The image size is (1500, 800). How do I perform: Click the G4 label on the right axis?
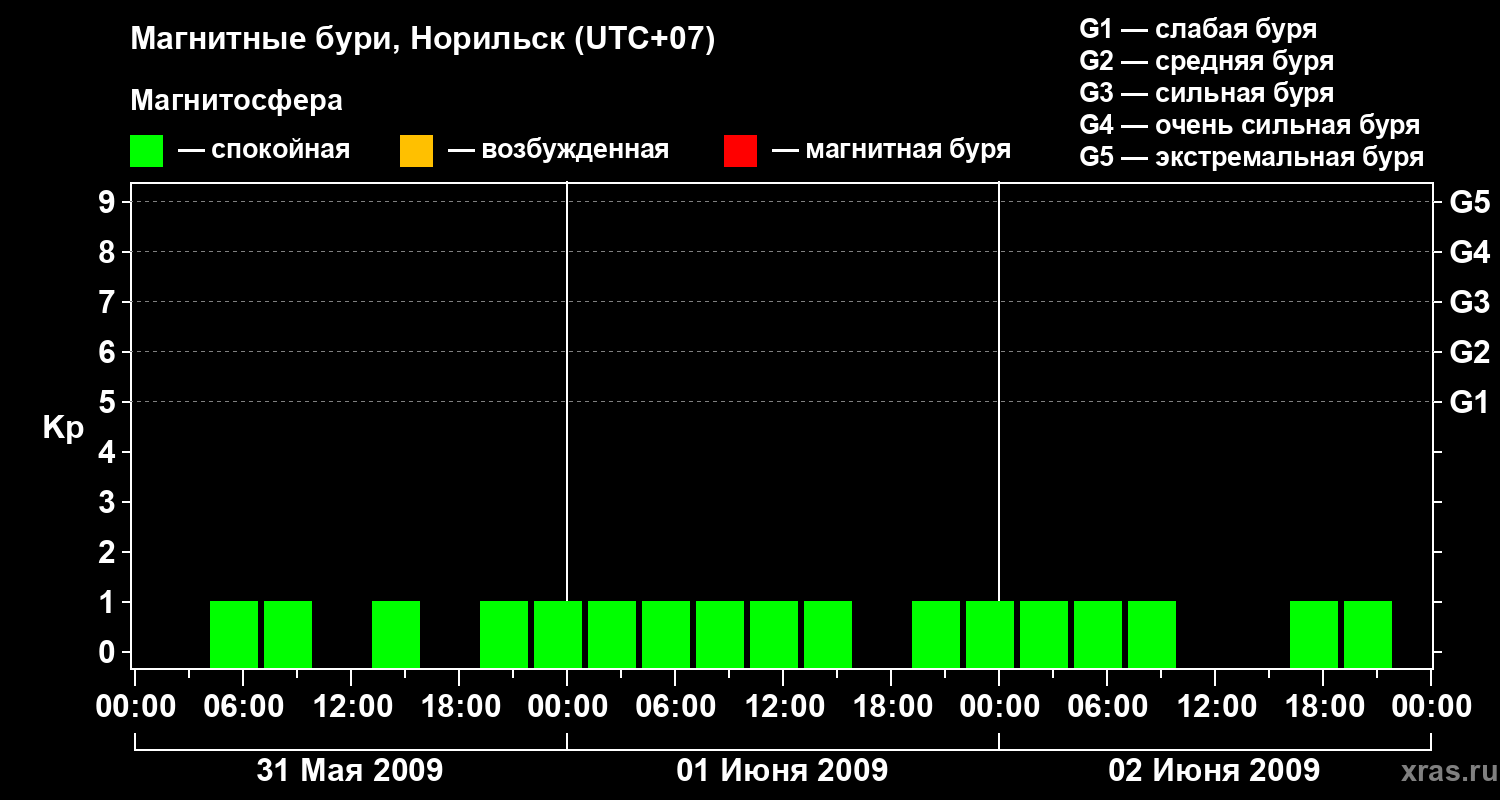pyautogui.click(x=1470, y=252)
